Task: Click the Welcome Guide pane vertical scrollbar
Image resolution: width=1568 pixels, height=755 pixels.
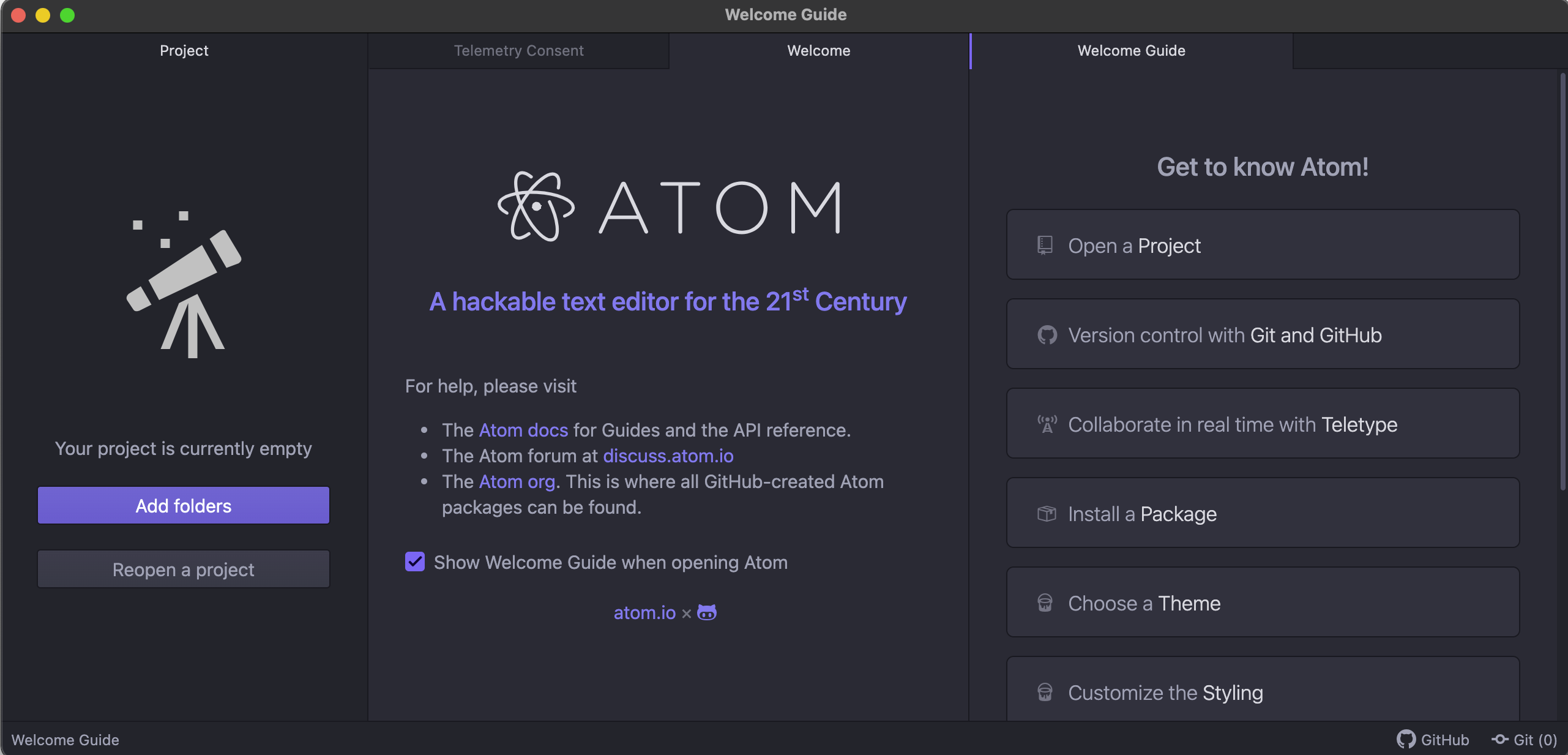Action: click(x=1562, y=282)
